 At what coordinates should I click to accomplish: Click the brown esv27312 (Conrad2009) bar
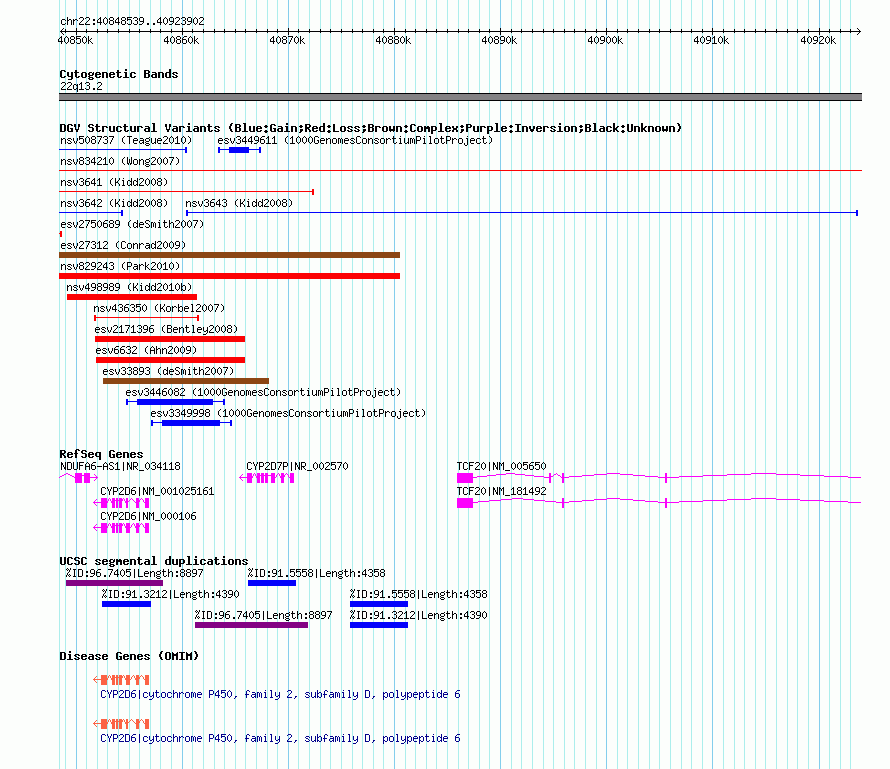point(229,255)
